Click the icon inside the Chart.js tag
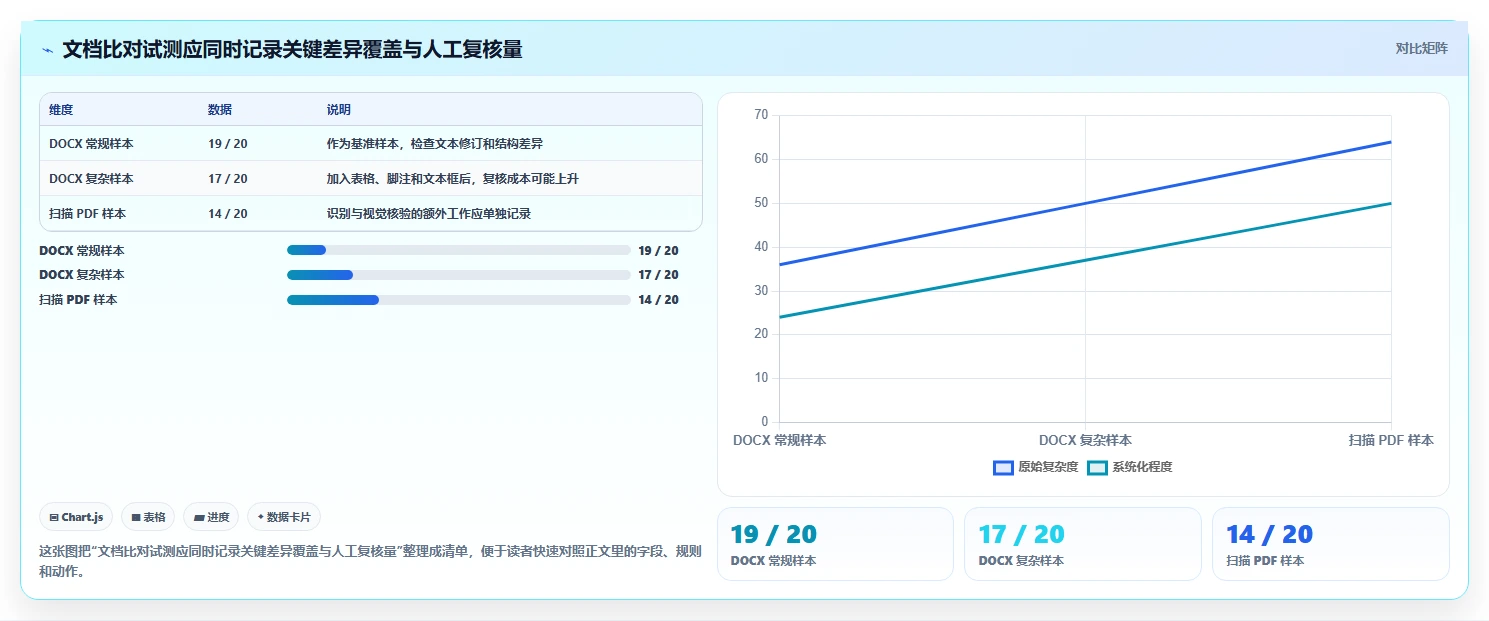1489x621 pixels. [54, 517]
